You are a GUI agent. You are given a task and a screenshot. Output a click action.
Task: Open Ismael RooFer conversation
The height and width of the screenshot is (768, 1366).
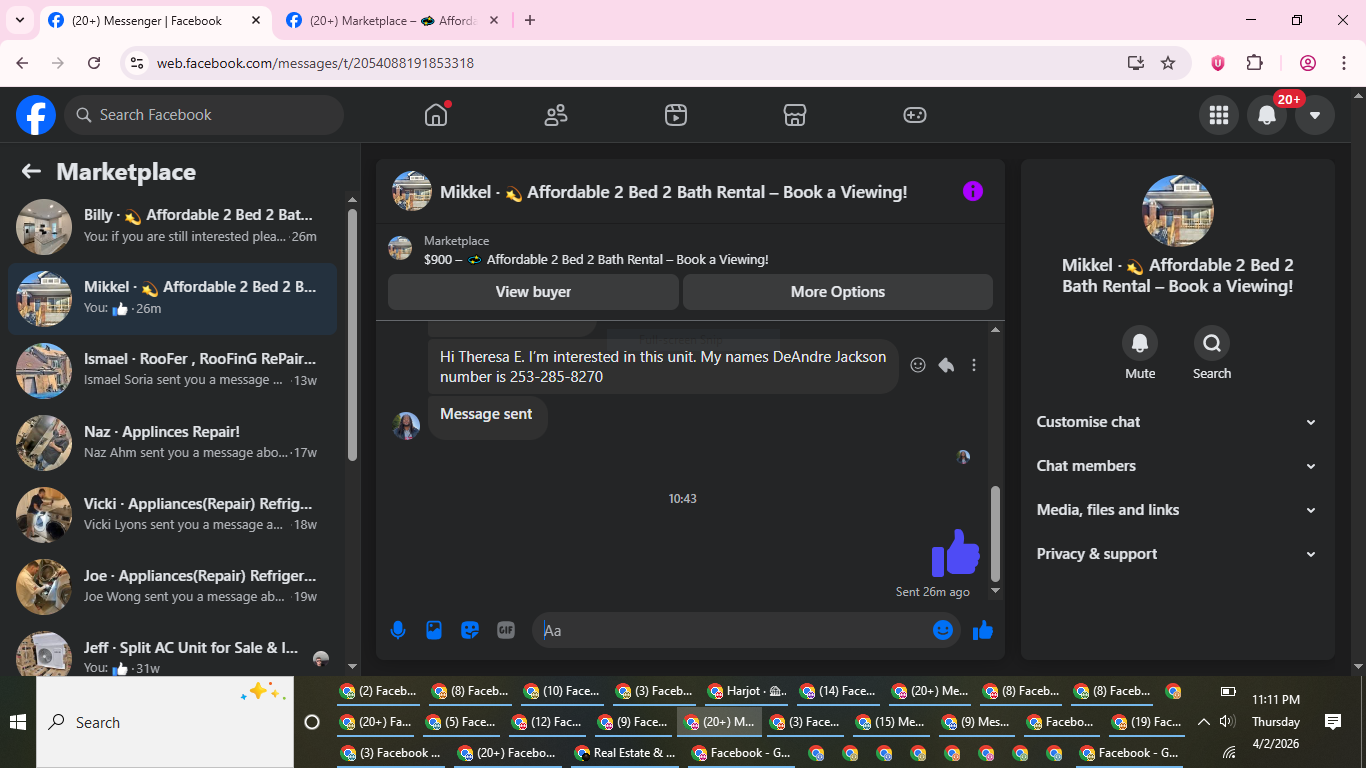point(172,370)
